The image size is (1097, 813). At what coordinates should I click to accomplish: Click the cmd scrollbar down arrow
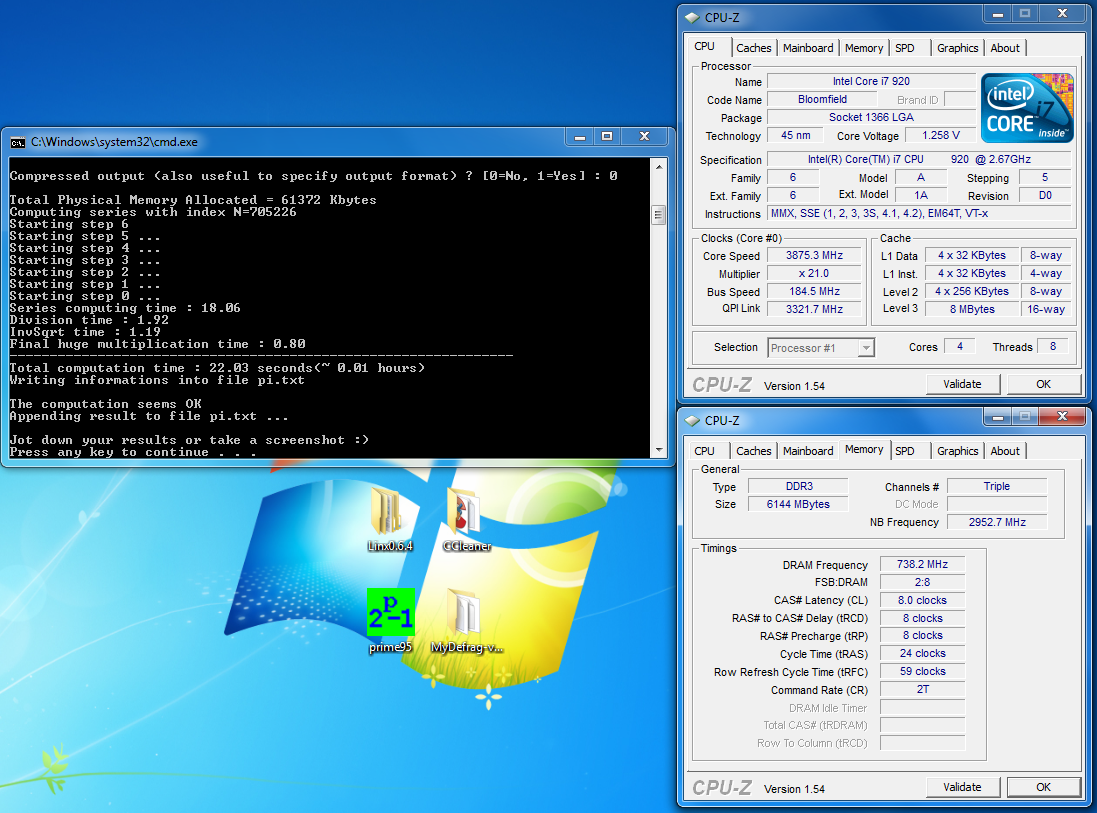(658, 450)
